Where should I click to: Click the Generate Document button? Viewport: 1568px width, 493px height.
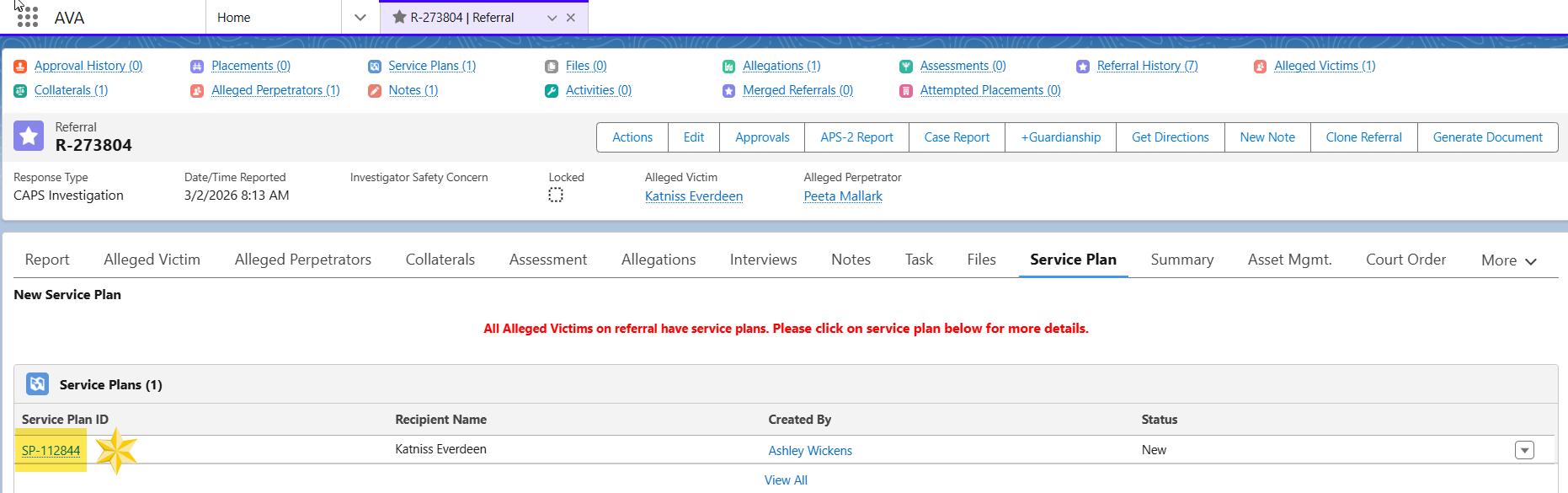point(1488,137)
